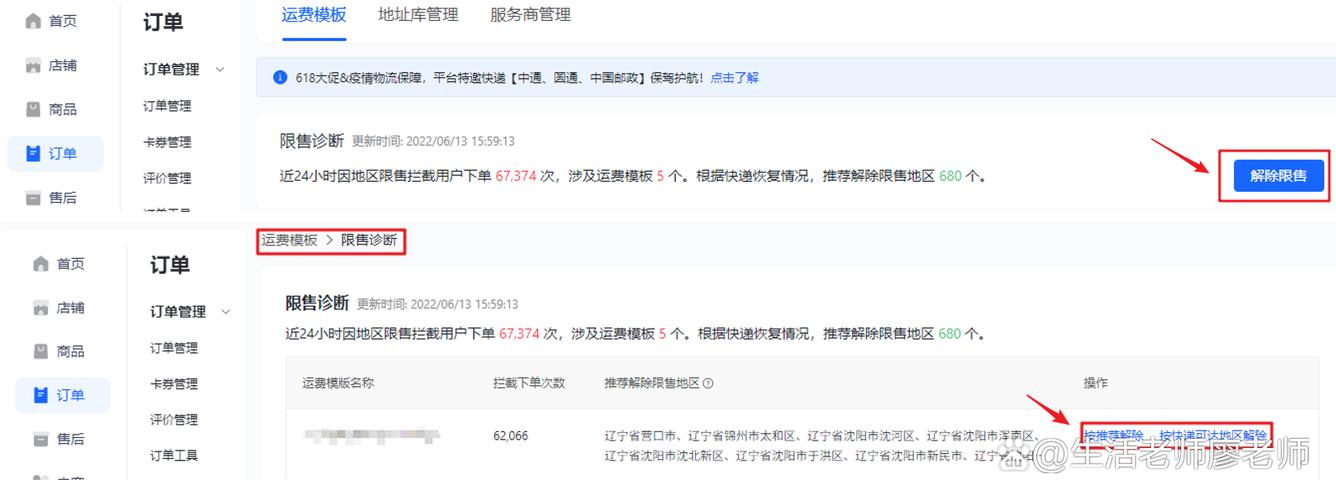
Task: Click the 首页 home icon in upper screenshot
Action: 34,21
